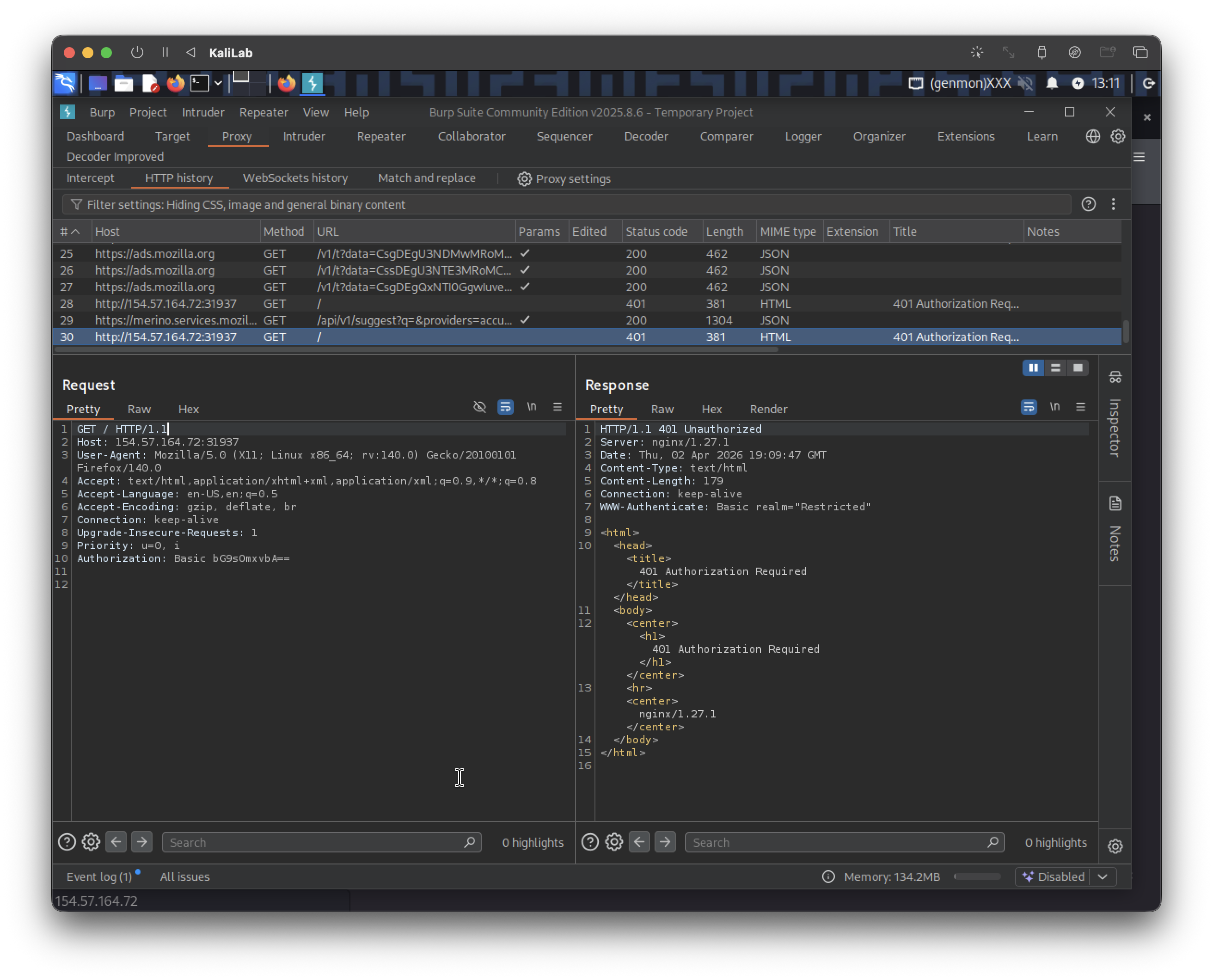Click the filter bar kebab menu
The width and height of the screenshot is (1213, 980).
click(x=1113, y=204)
